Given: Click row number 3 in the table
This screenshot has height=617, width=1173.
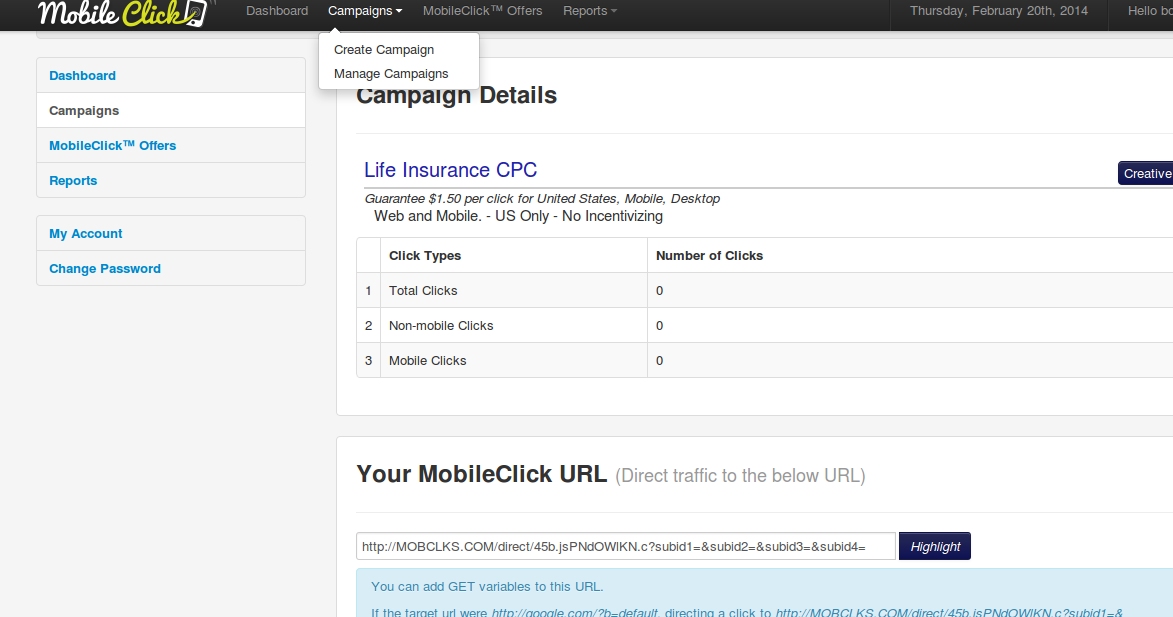Looking at the screenshot, I should (368, 361).
